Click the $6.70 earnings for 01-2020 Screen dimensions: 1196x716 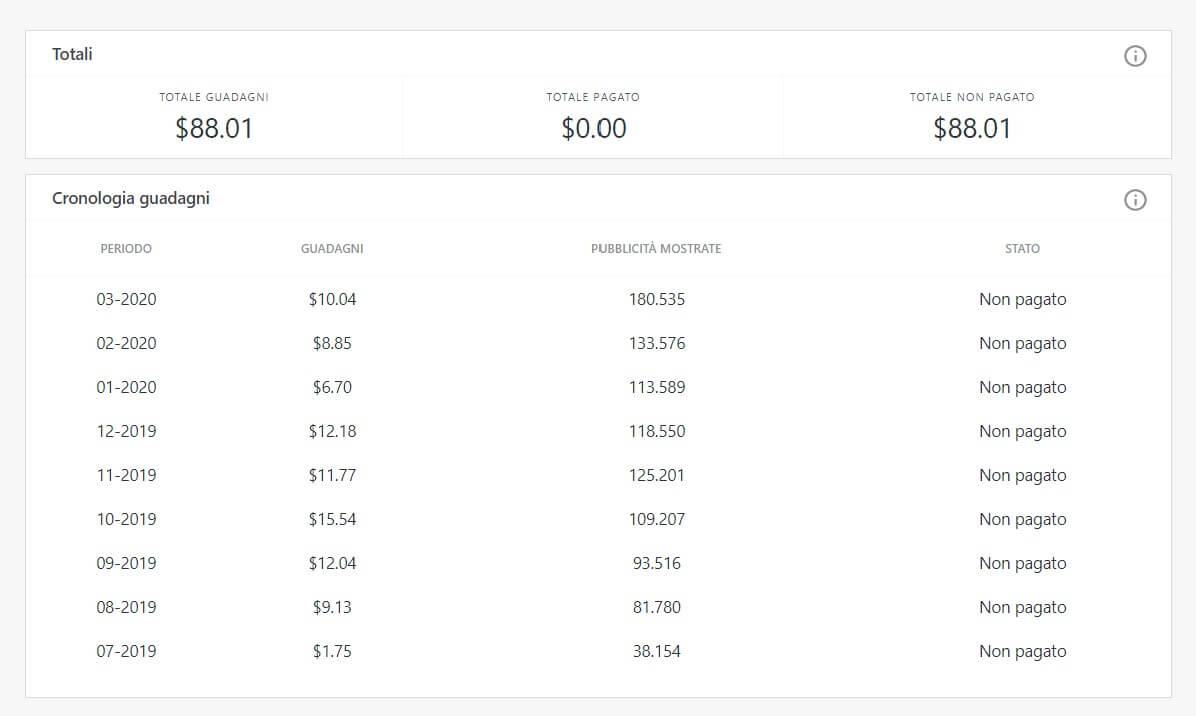(x=332, y=387)
